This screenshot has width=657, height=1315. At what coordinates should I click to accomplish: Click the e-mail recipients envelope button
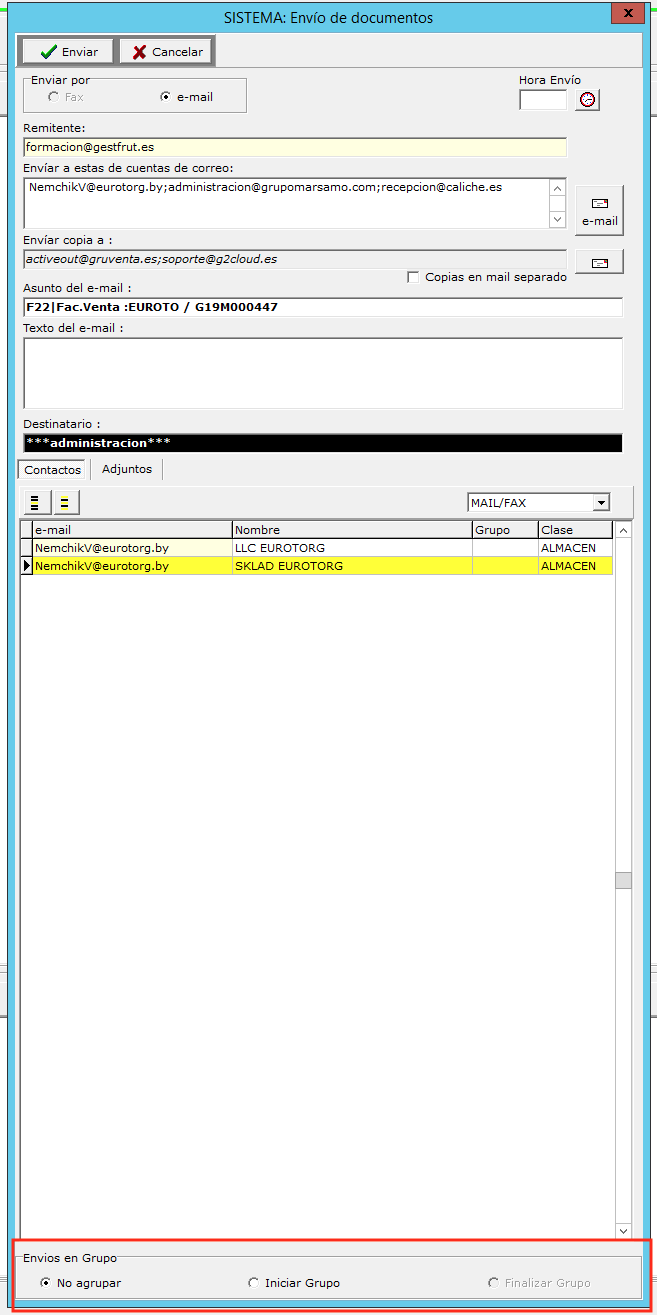tap(599, 209)
